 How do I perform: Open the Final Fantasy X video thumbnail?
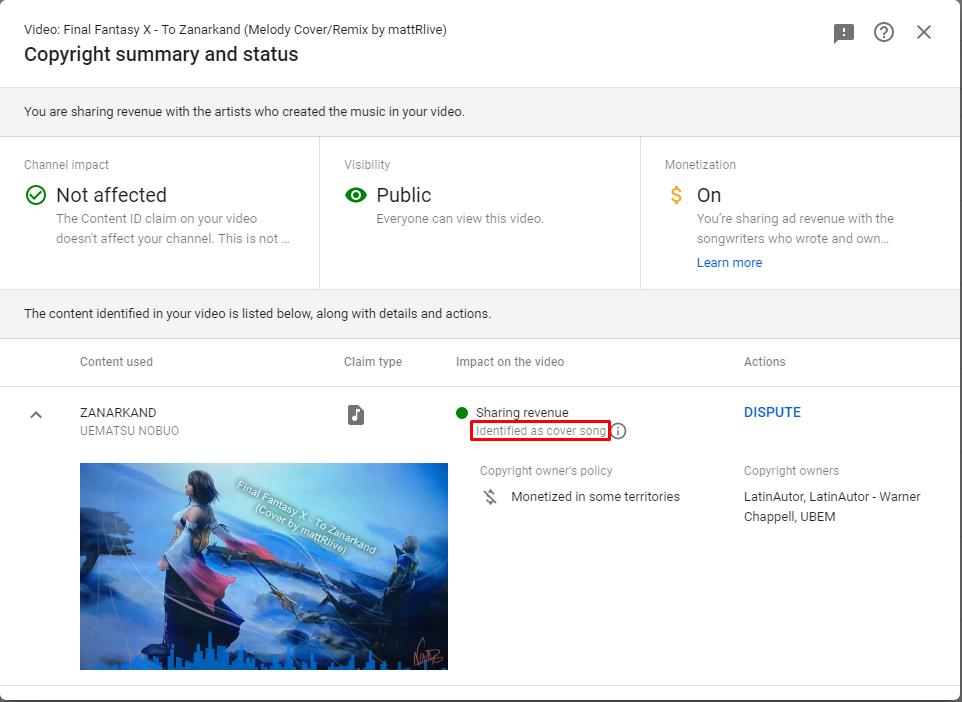[264, 566]
